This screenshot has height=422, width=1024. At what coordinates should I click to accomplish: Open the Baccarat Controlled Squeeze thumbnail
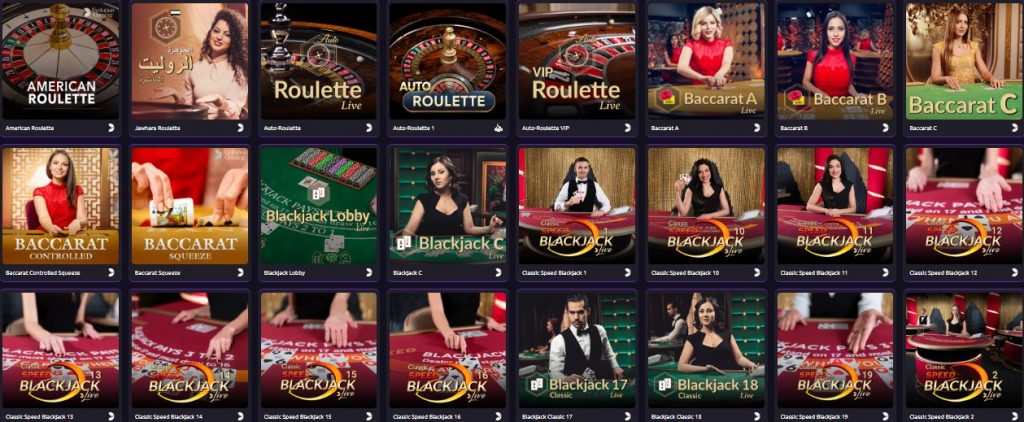[60, 206]
